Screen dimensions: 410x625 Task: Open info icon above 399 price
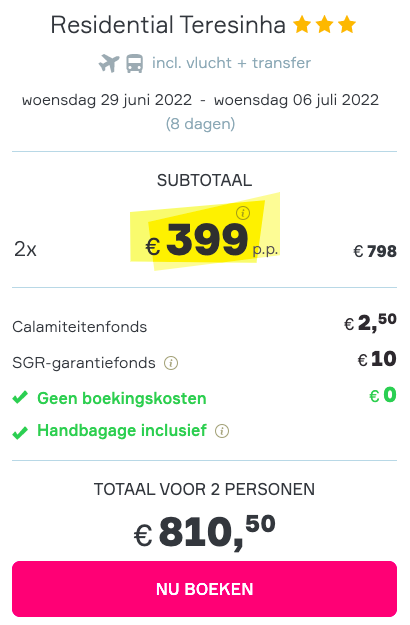point(243,213)
